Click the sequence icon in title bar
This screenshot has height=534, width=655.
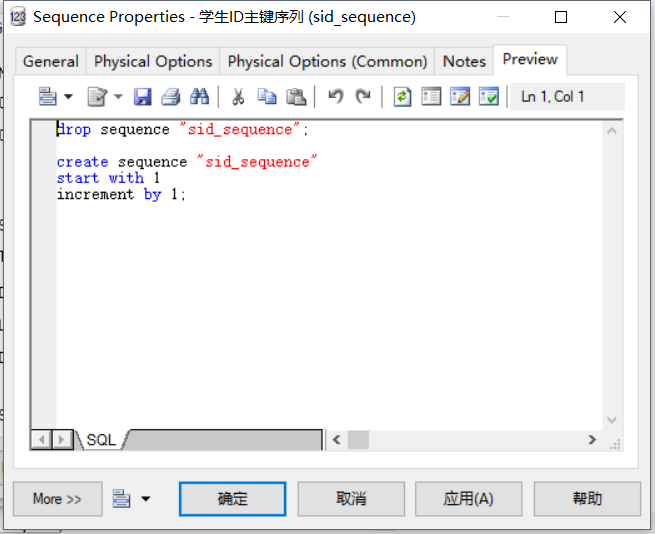(18, 17)
